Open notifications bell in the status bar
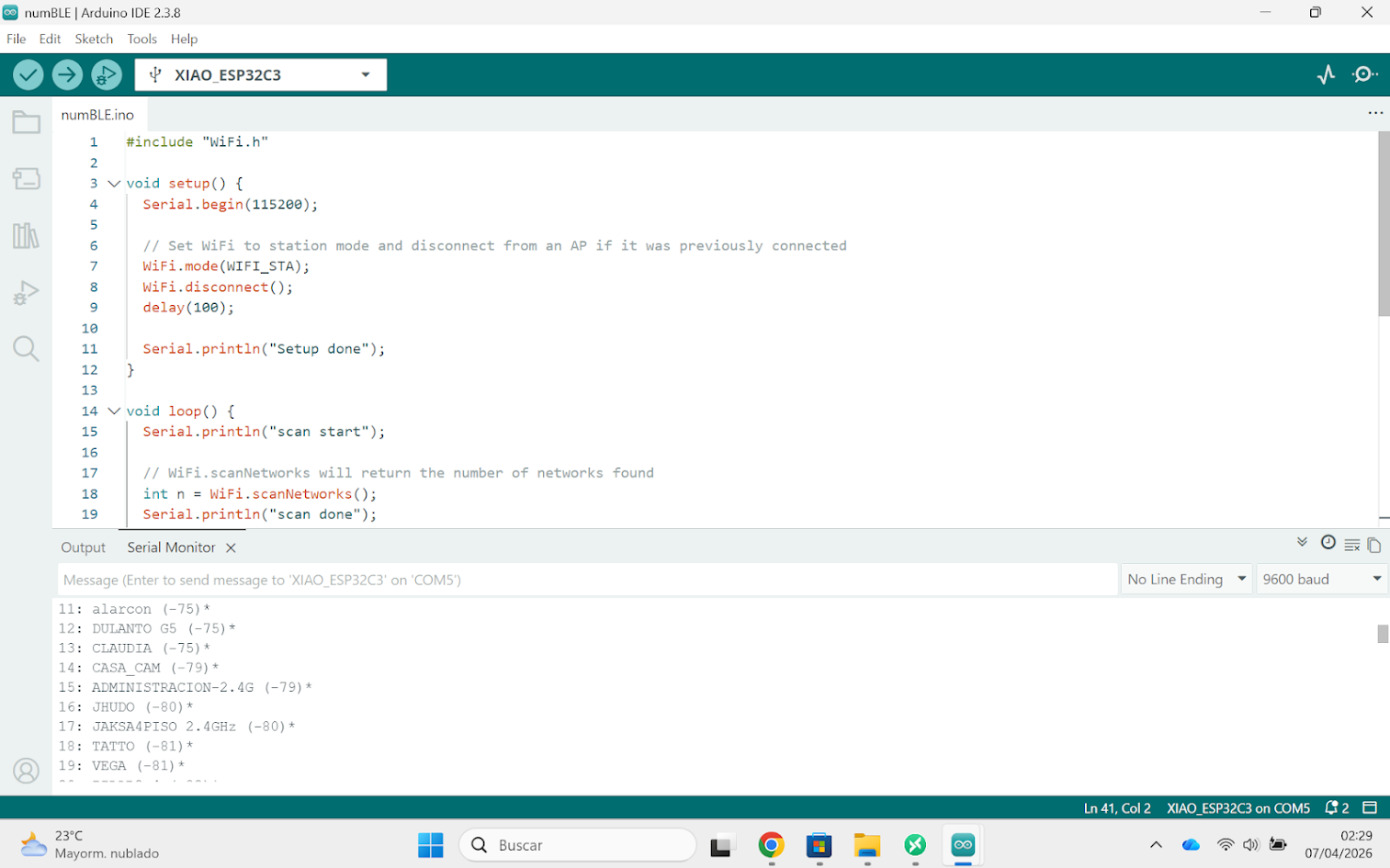The image size is (1390, 868). 1337,808
